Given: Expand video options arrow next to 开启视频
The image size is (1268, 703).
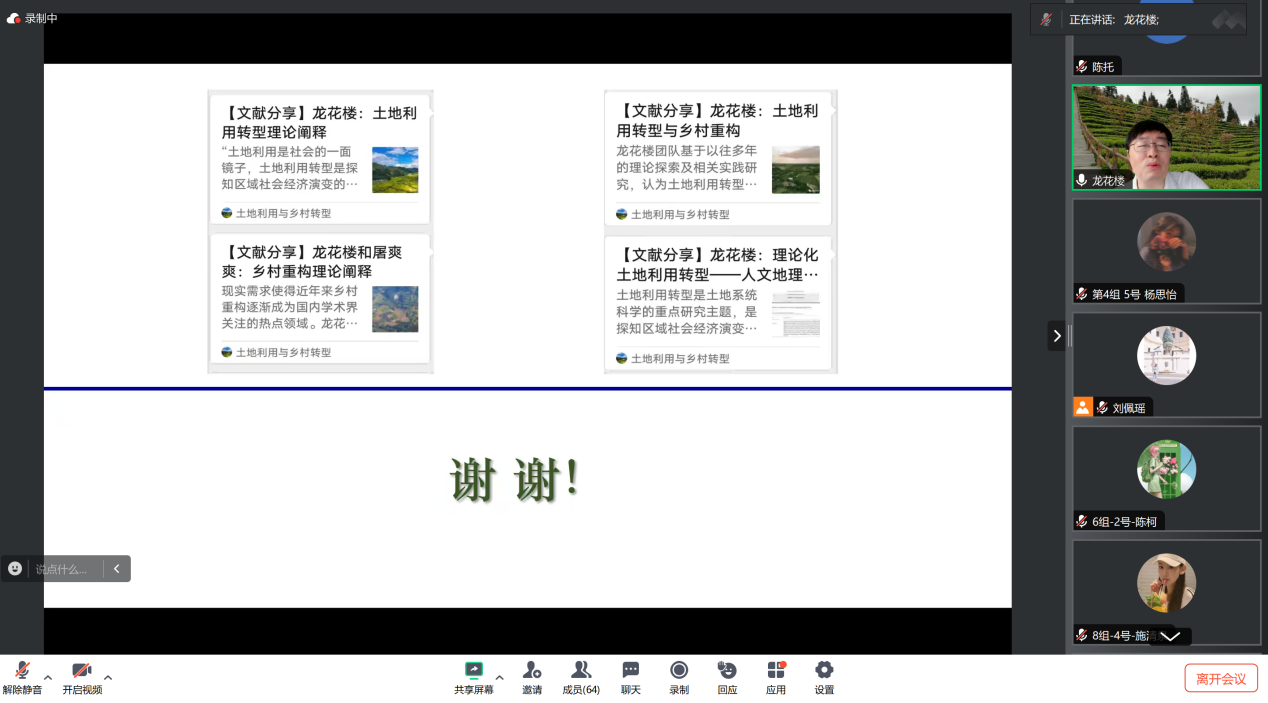Looking at the screenshot, I should coord(108,677).
